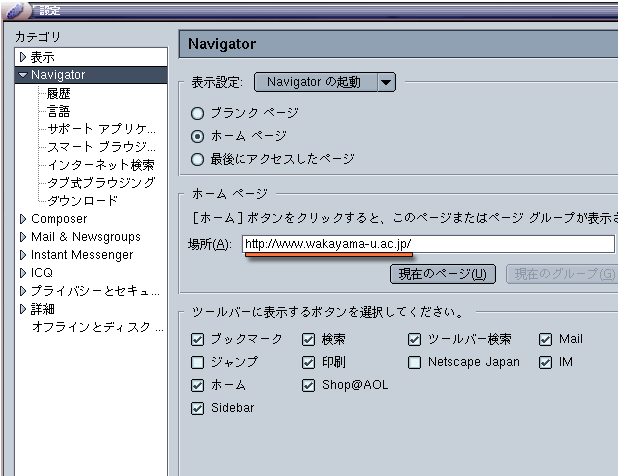Expand the プライバシーとセキュ... category
The width and height of the screenshot is (618, 476).
click(22, 291)
